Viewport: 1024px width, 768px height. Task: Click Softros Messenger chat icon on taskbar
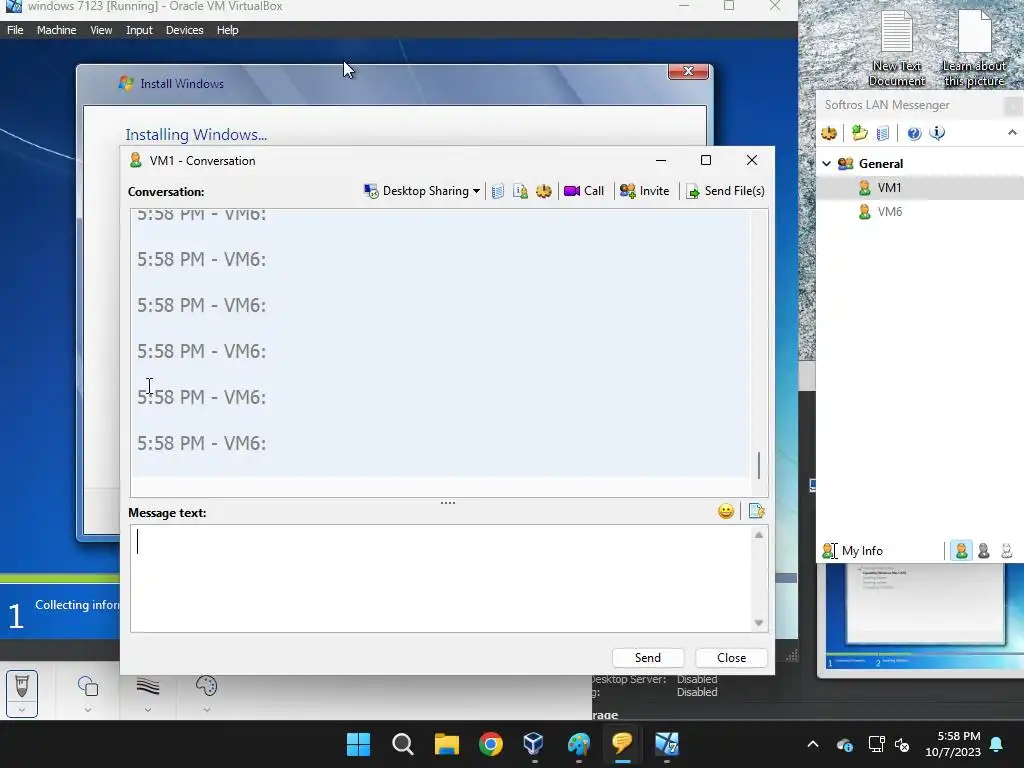(x=622, y=744)
